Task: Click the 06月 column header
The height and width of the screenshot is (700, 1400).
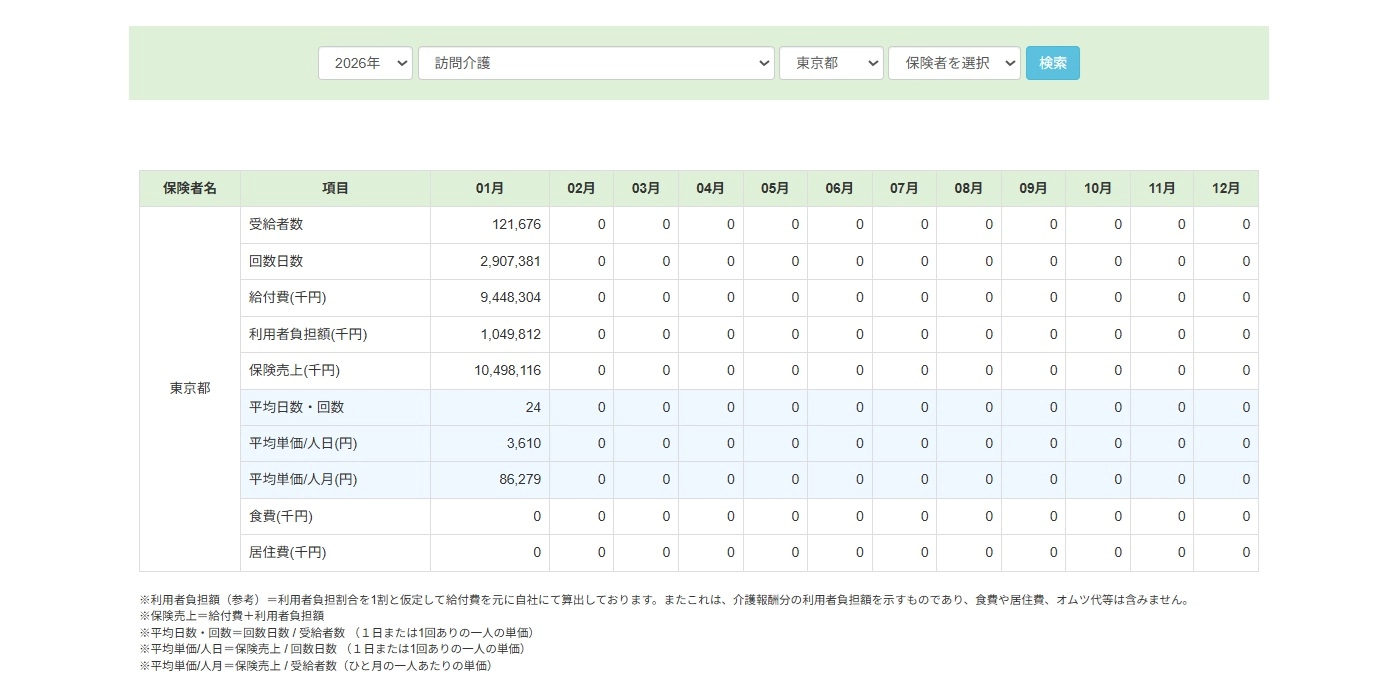Action: pyautogui.click(x=839, y=188)
